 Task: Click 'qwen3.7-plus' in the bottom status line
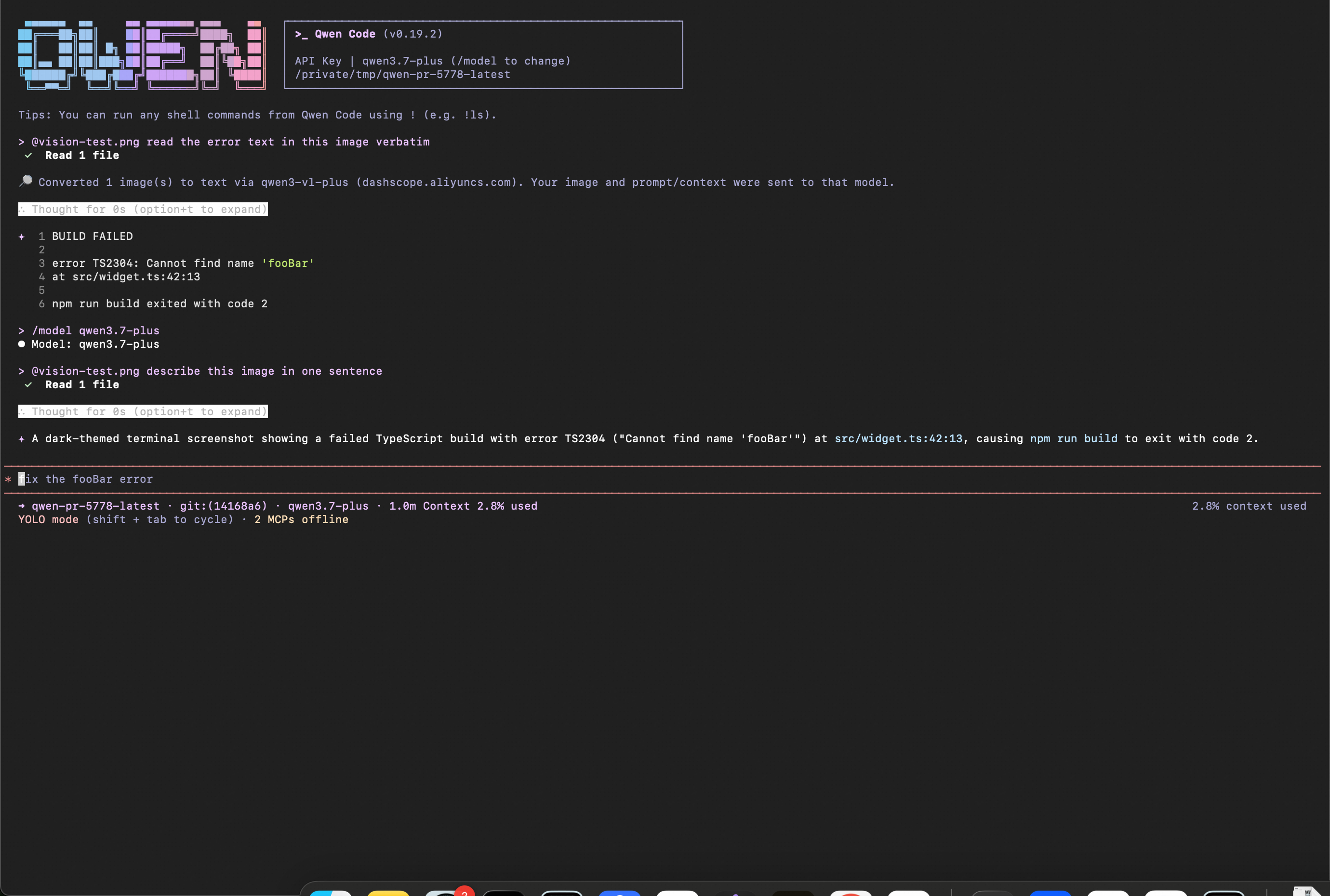(328, 506)
